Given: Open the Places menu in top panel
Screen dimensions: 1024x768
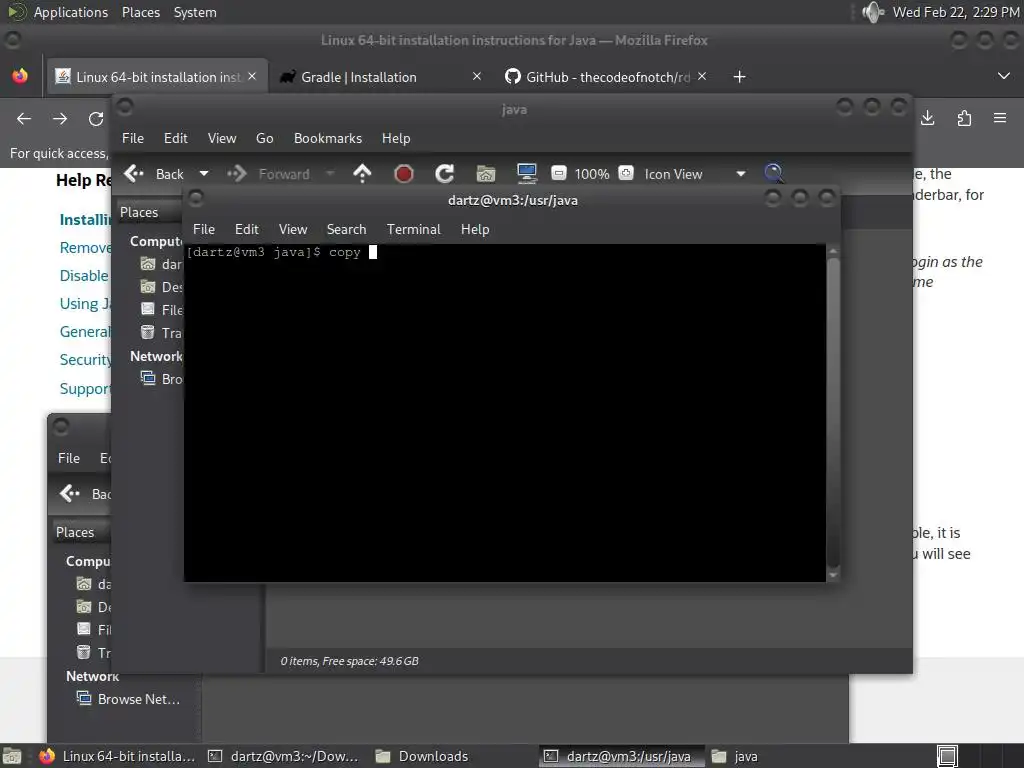Looking at the screenshot, I should click(x=140, y=12).
